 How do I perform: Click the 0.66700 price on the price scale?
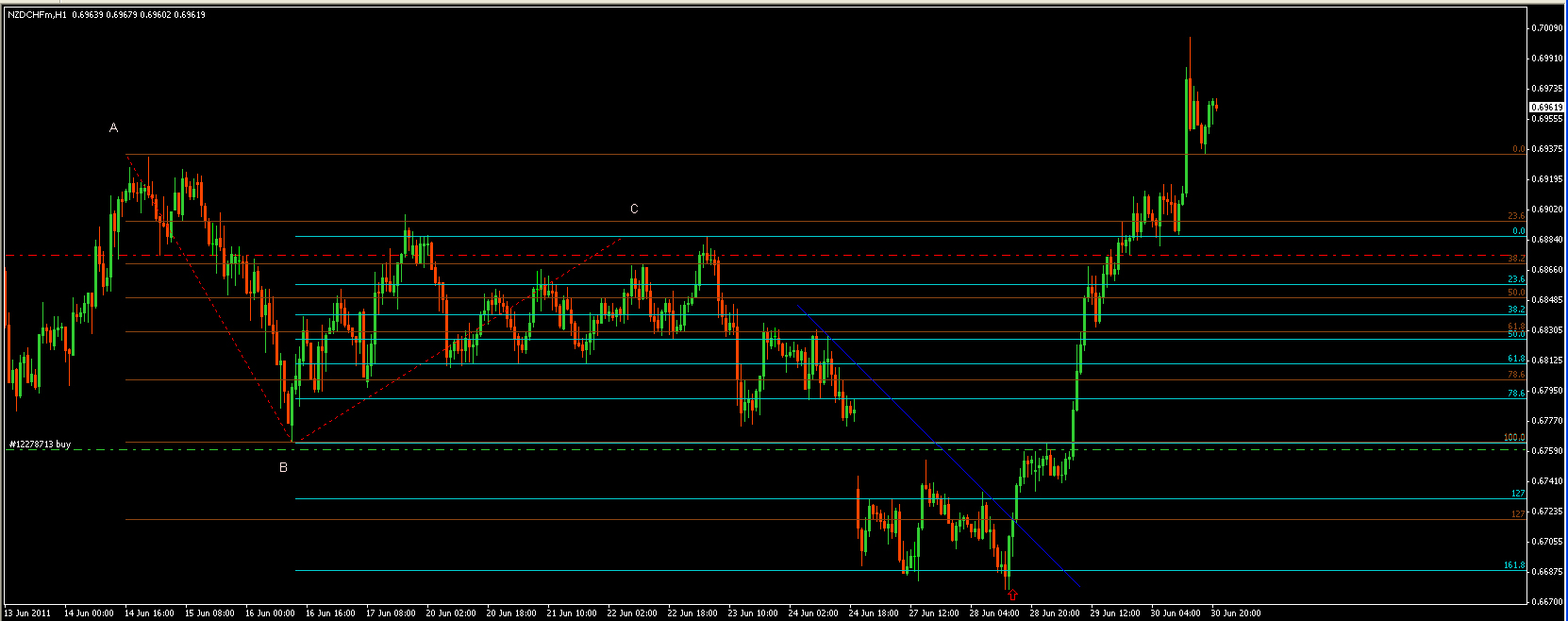tap(1547, 601)
